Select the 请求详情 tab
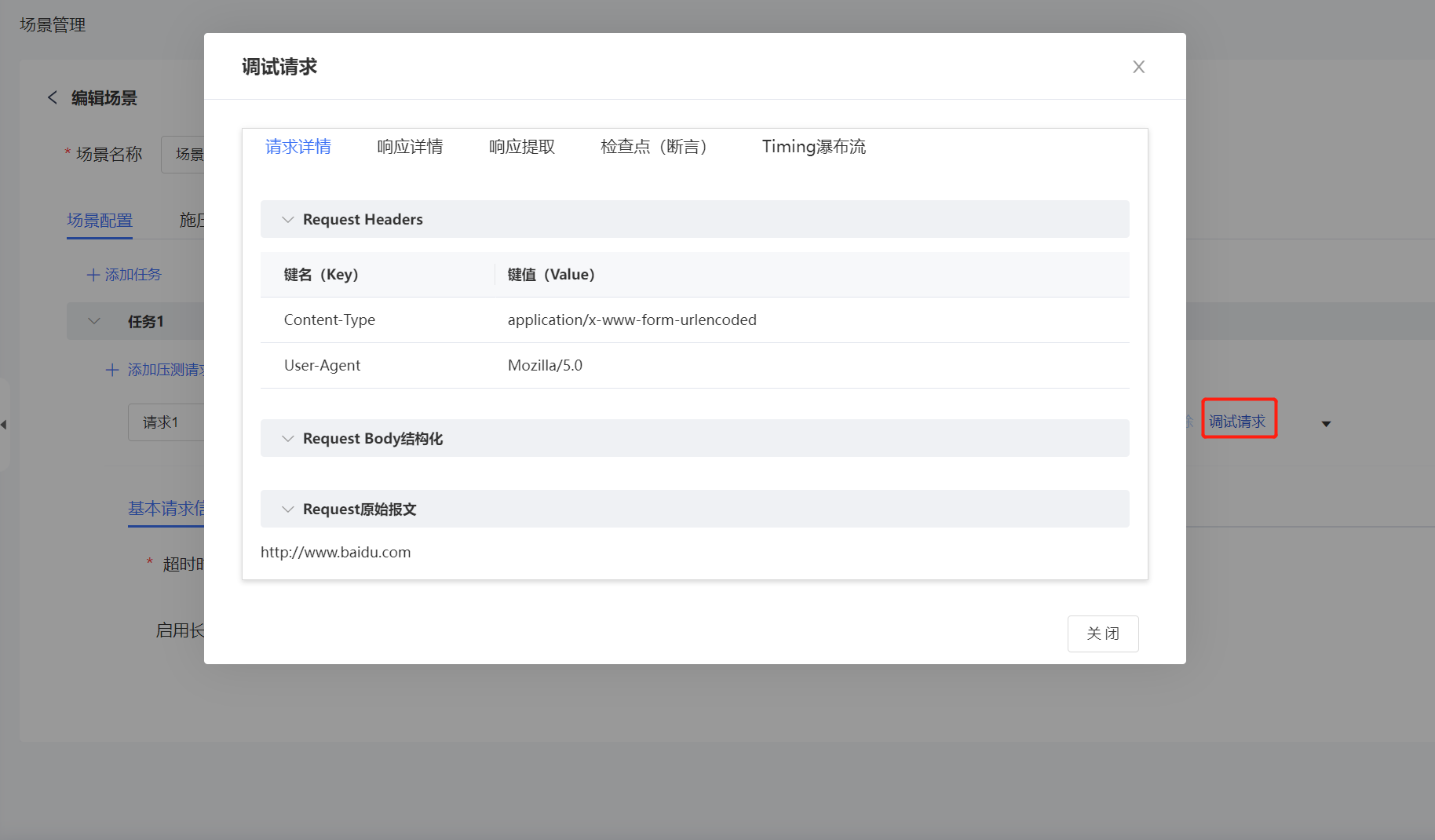The image size is (1435, 840). click(298, 147)
